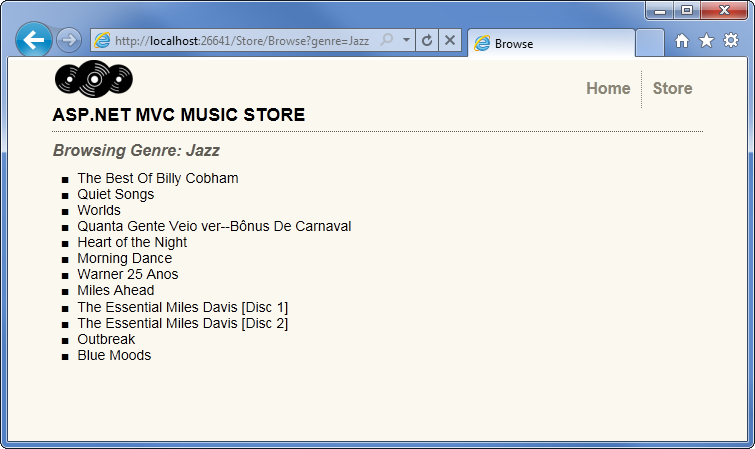Viewport: 755px width, 449px height.
Task: Open the Tools gear menu
Action: click(x=730, y=41)
